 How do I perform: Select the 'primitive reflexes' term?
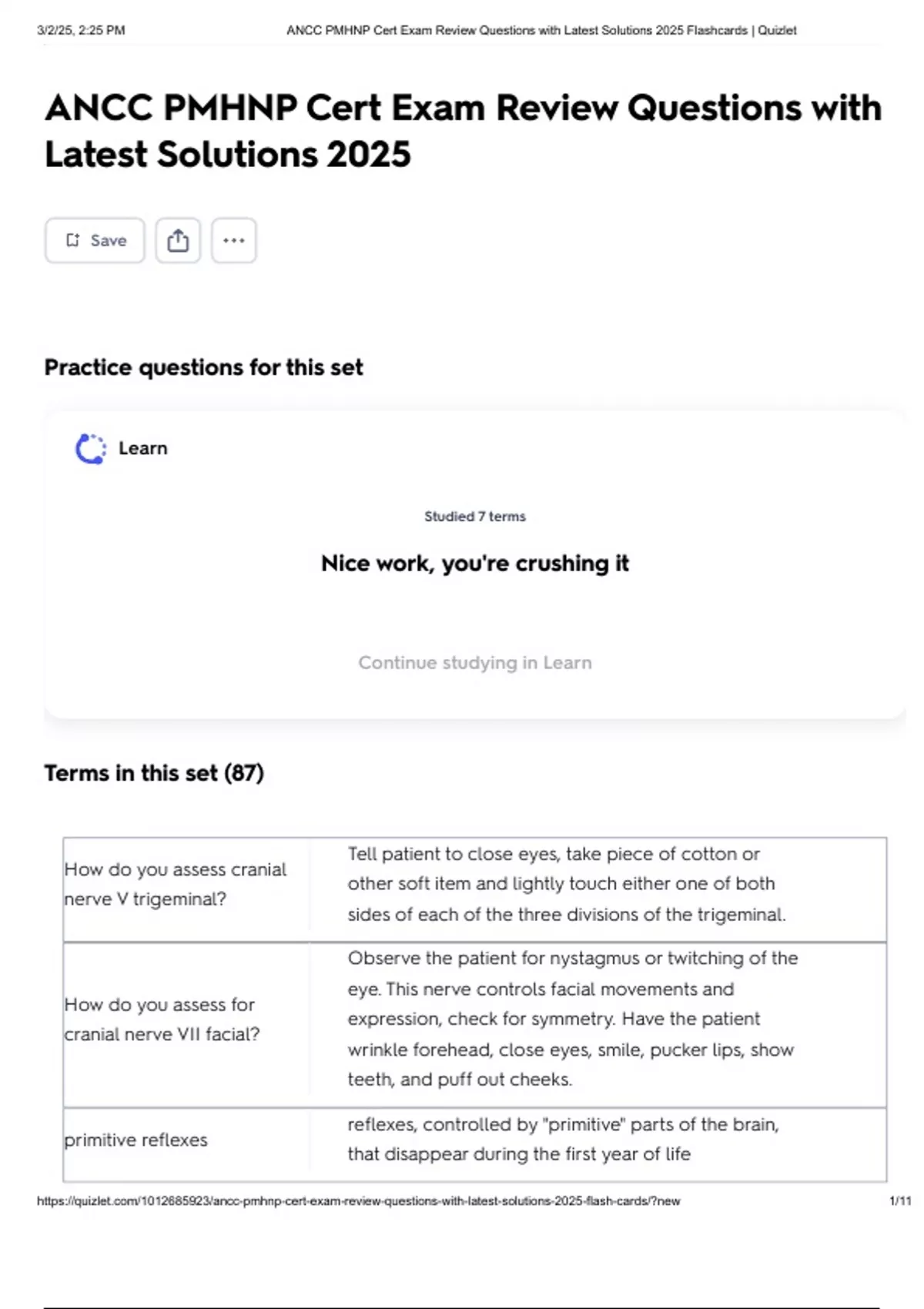136,1140
